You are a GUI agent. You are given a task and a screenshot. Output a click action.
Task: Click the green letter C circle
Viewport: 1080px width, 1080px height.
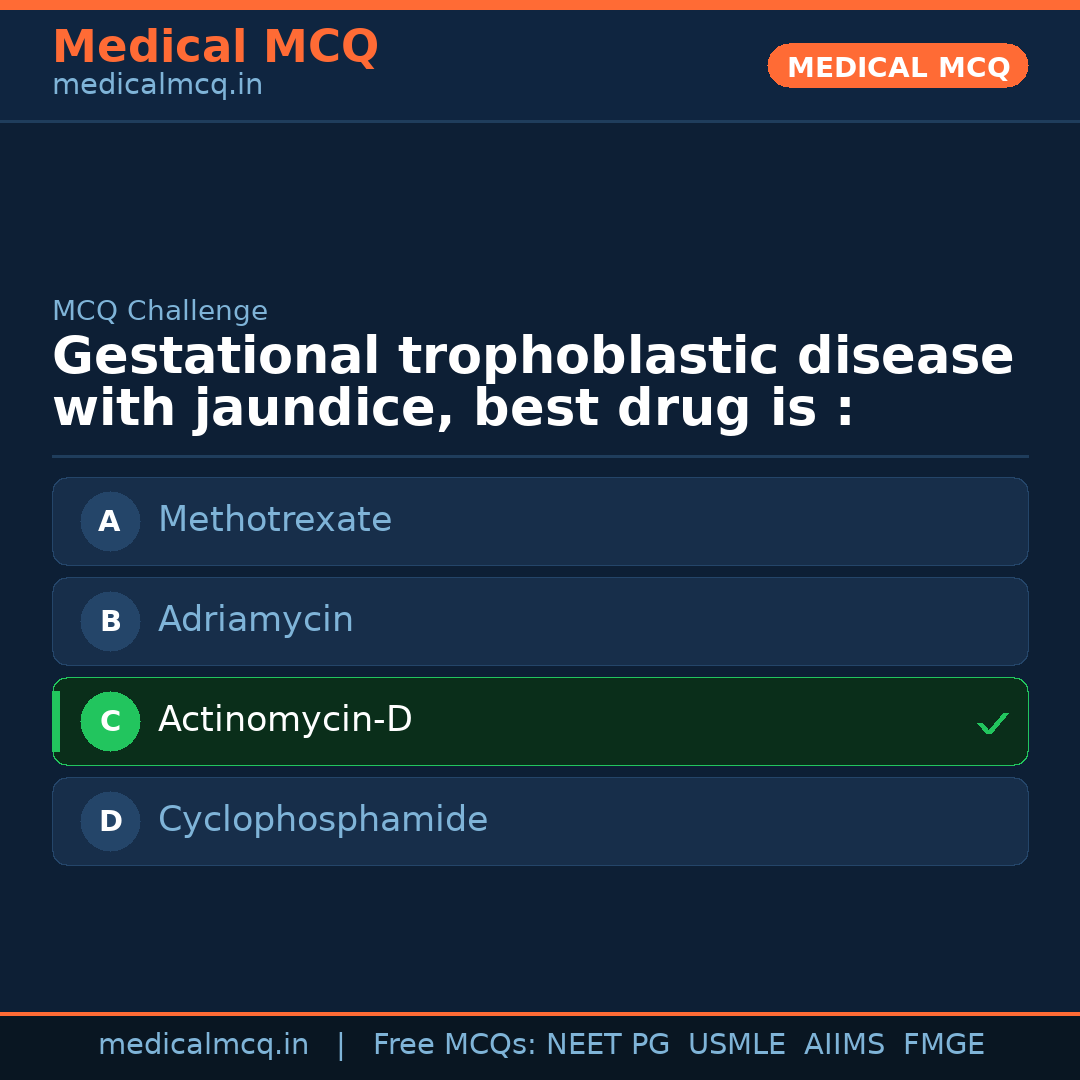110,721
